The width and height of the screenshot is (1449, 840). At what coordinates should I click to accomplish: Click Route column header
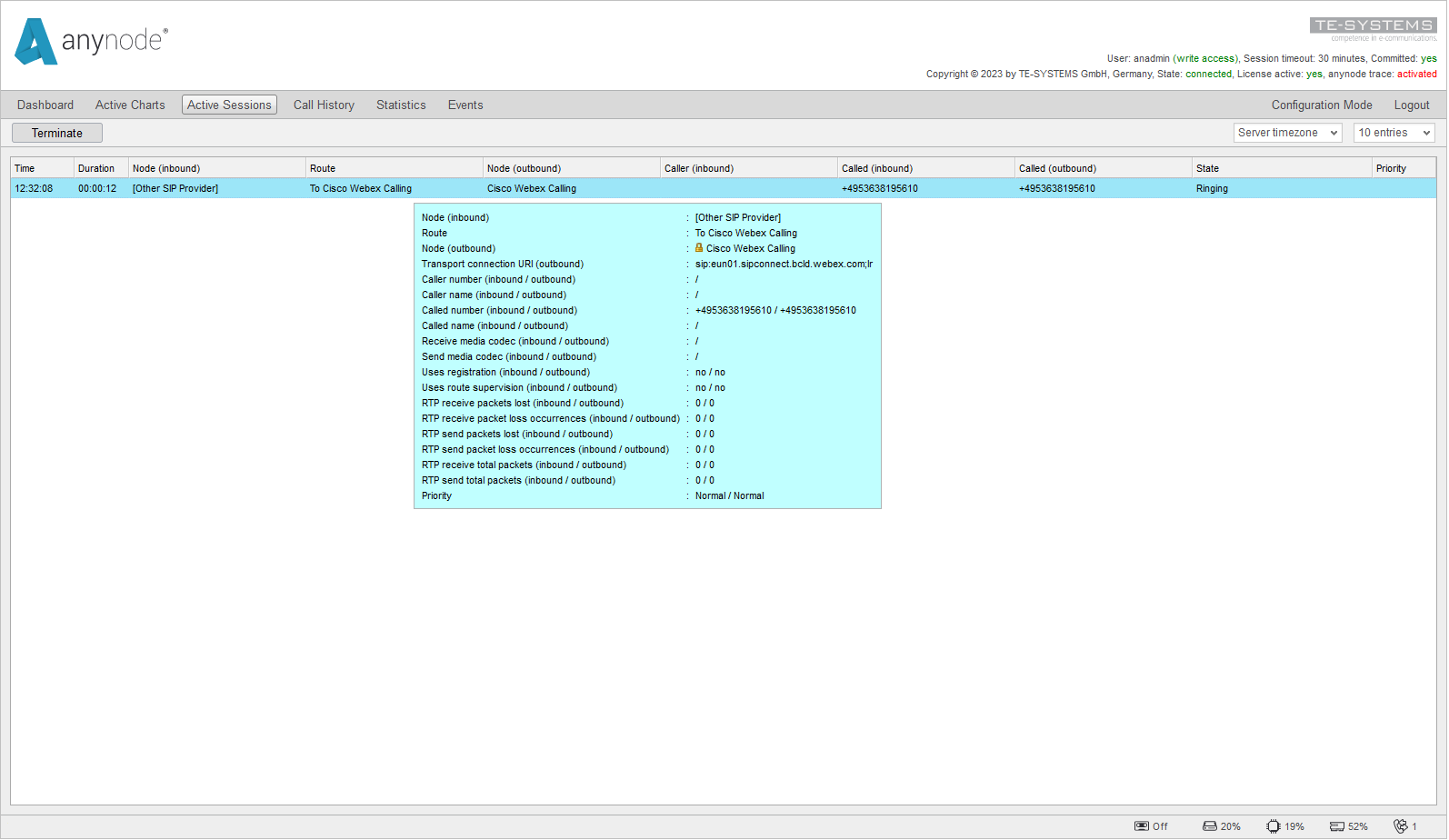coord(395,168)
